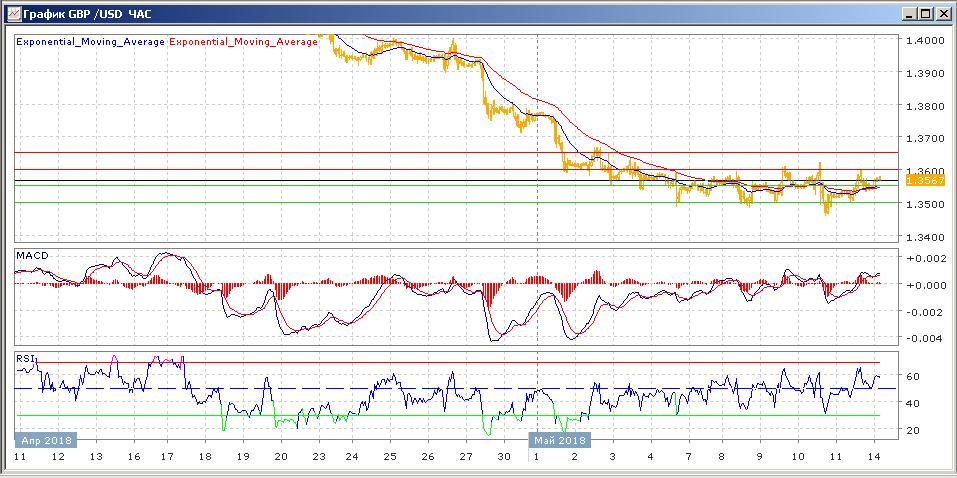Maximize the GBP/USD chart window

924,13
